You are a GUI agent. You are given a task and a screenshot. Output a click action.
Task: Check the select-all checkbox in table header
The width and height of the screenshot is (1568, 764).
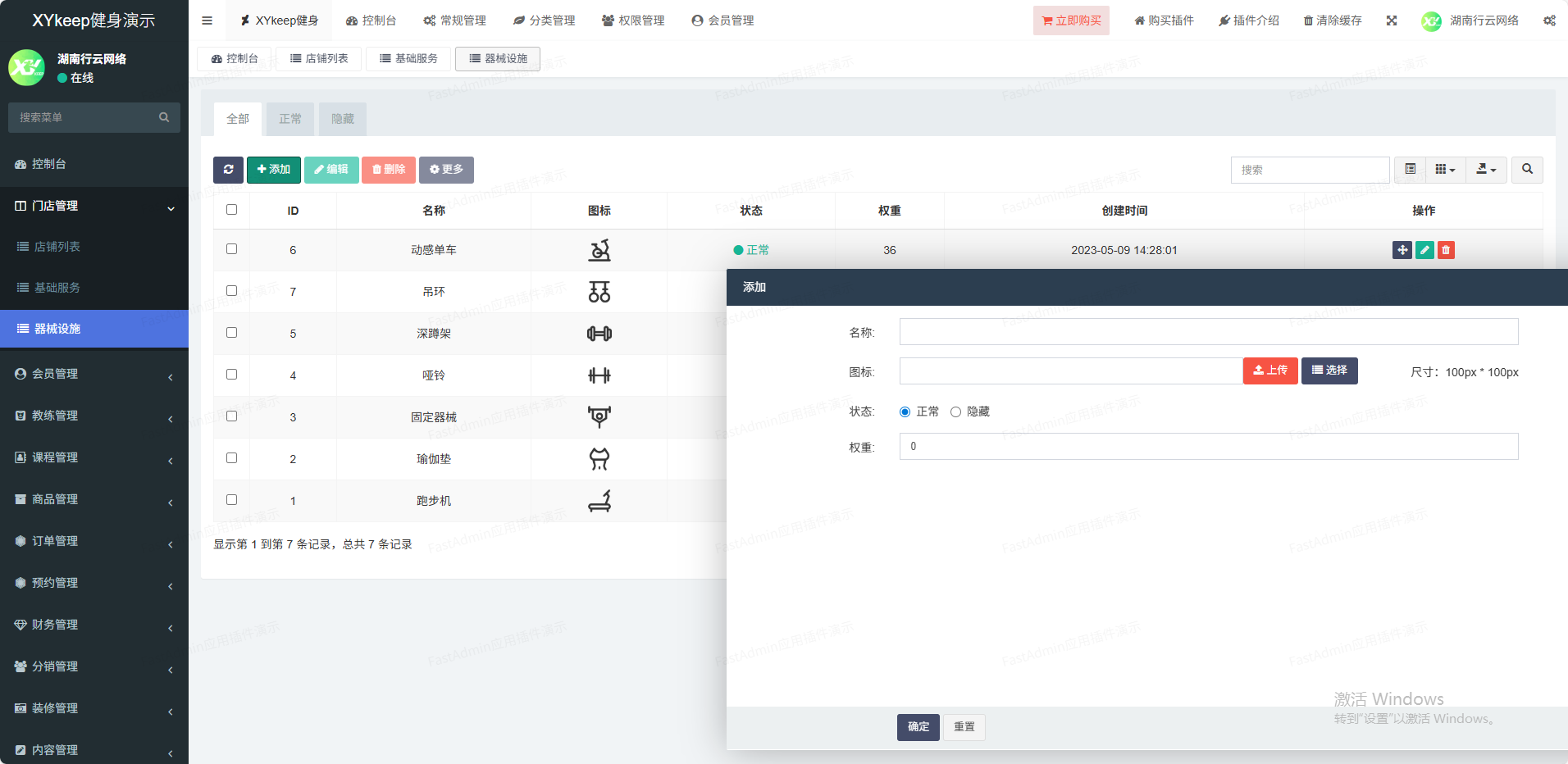point(231,210)
